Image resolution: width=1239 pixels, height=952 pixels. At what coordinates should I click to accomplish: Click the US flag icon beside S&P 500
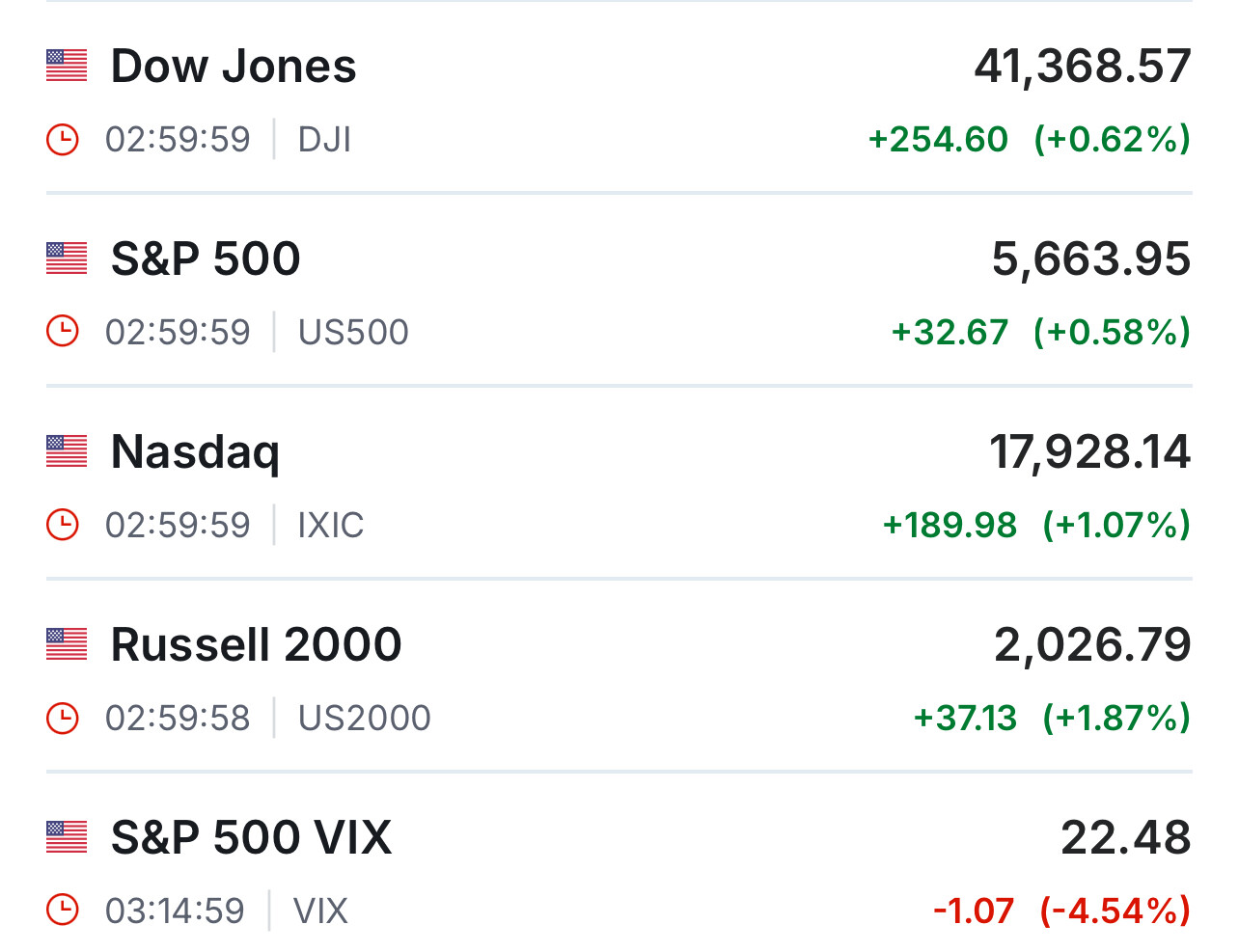pos(67,258)
